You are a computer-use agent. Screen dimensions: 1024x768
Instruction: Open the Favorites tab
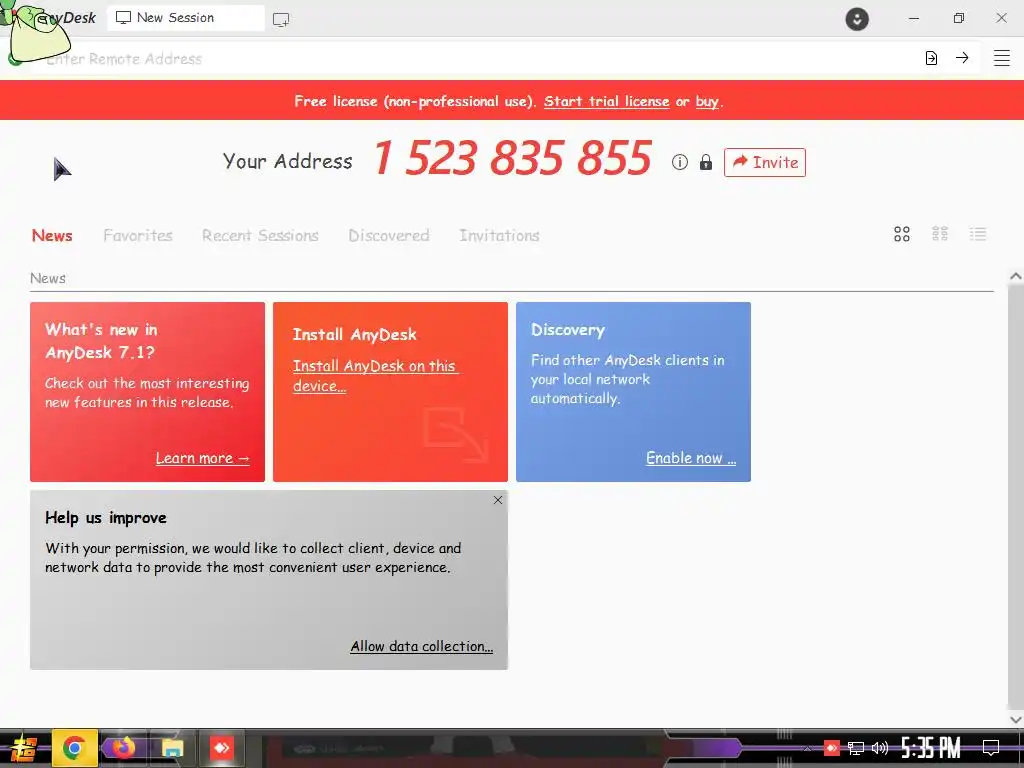point(138,236)
